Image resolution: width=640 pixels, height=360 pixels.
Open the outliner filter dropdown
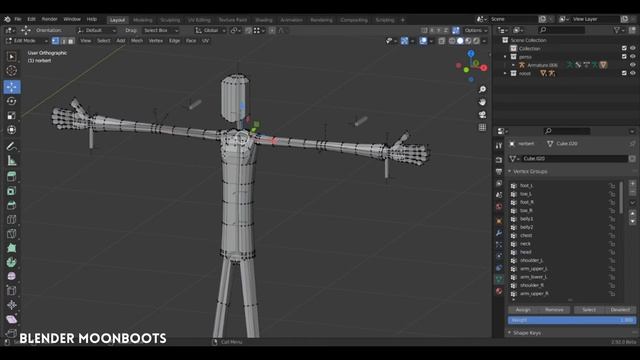coord(619,30)
